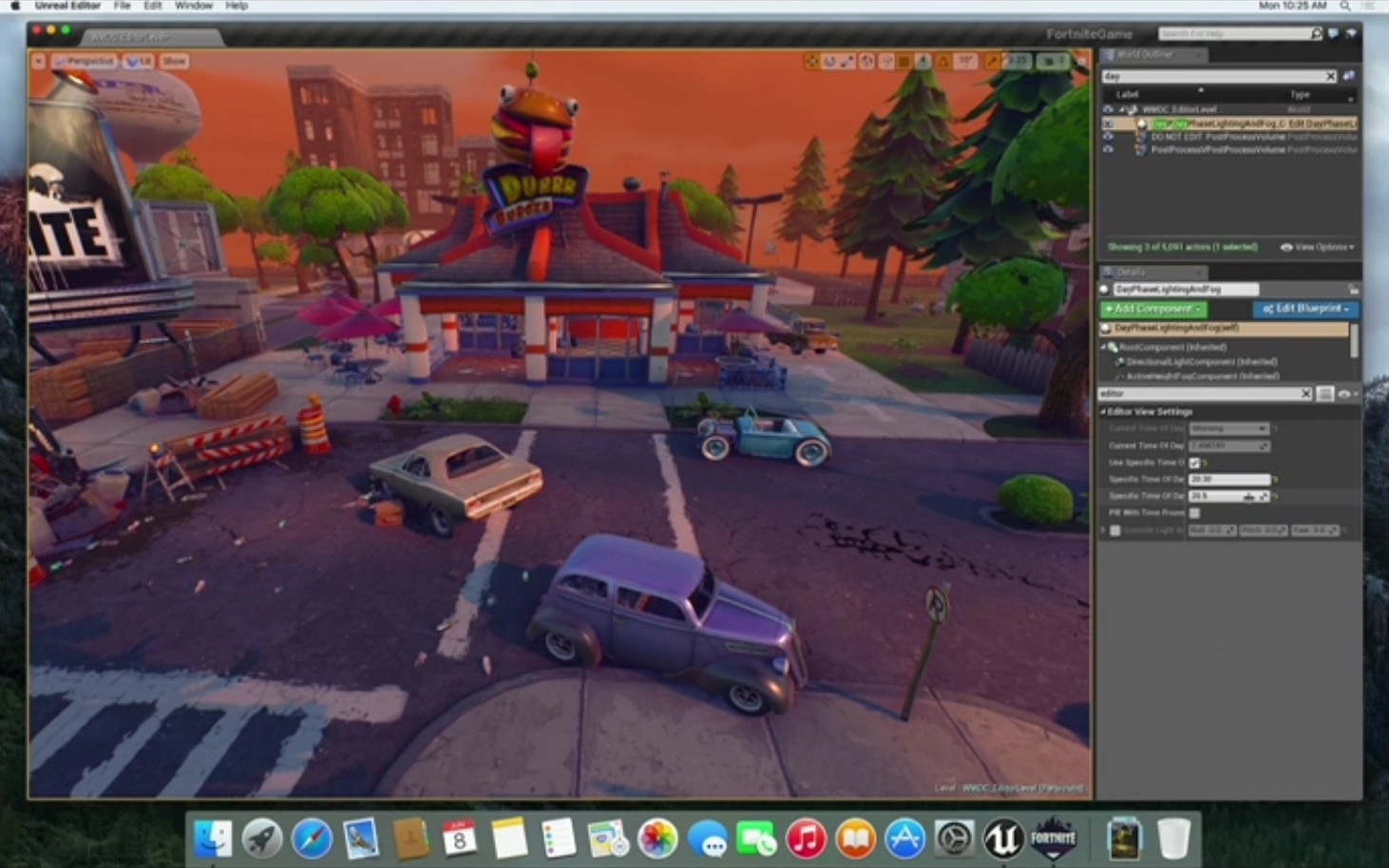Select the scale tool in viewport toolbar
The height and width of the screenshot is (868, 1389).
point(847,61)
